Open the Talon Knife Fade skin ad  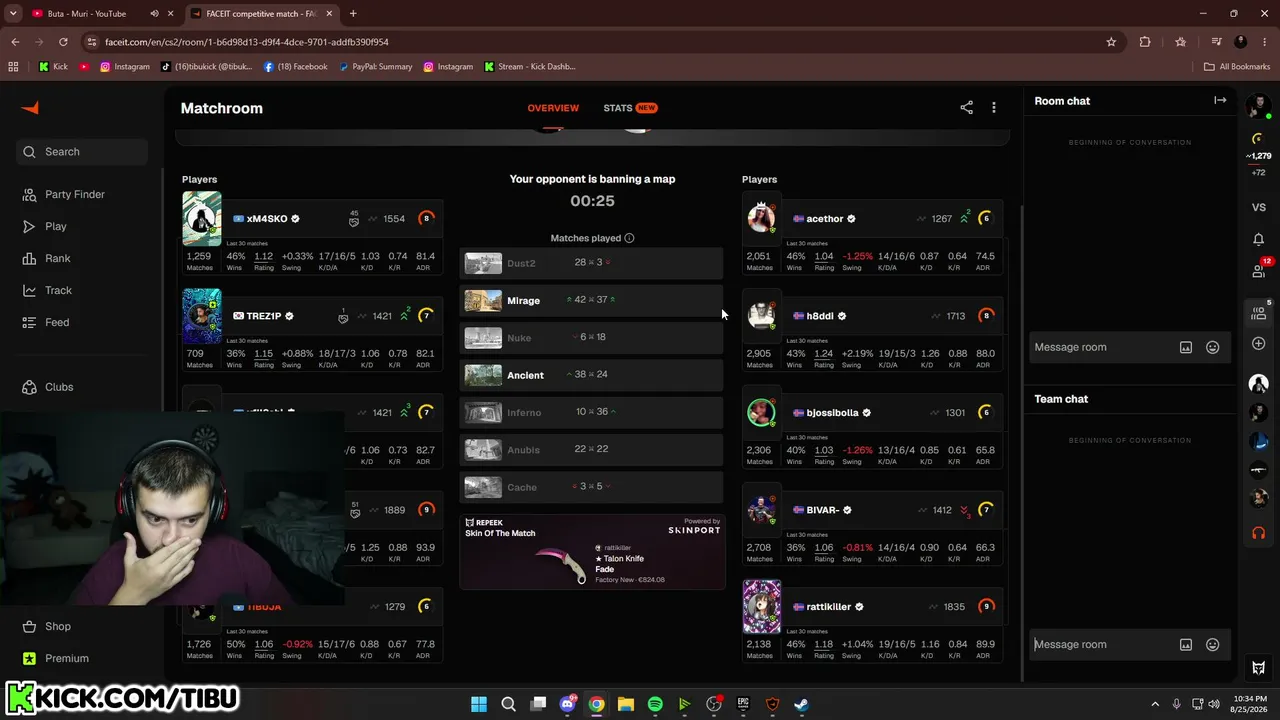592,551
